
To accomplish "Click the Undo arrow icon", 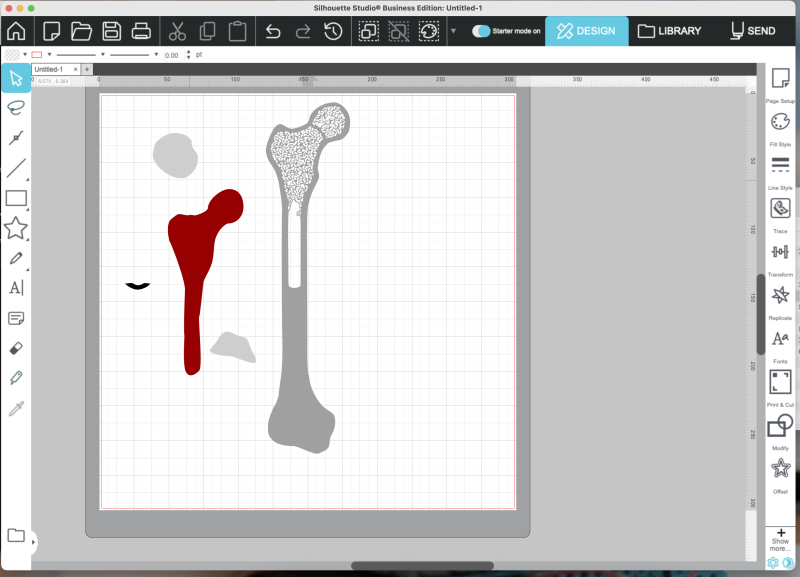I will [272, 31].
